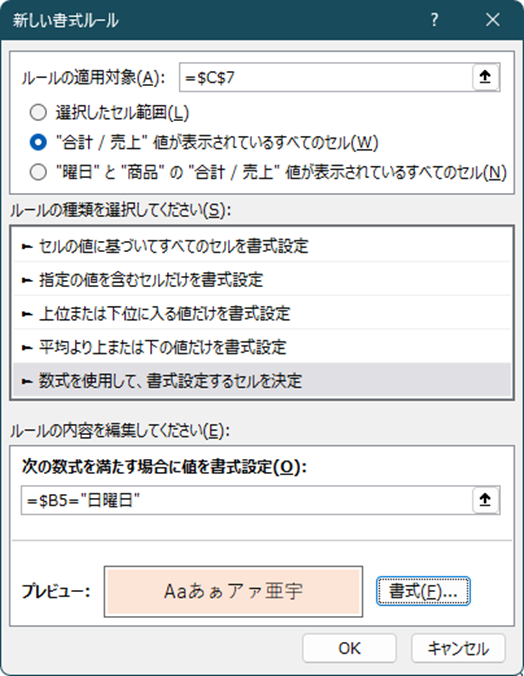Click the ルールの適用対象 field containing =$C$7
Image resolution: width=524 pixels, height=676 pixels.
[326, 78]
